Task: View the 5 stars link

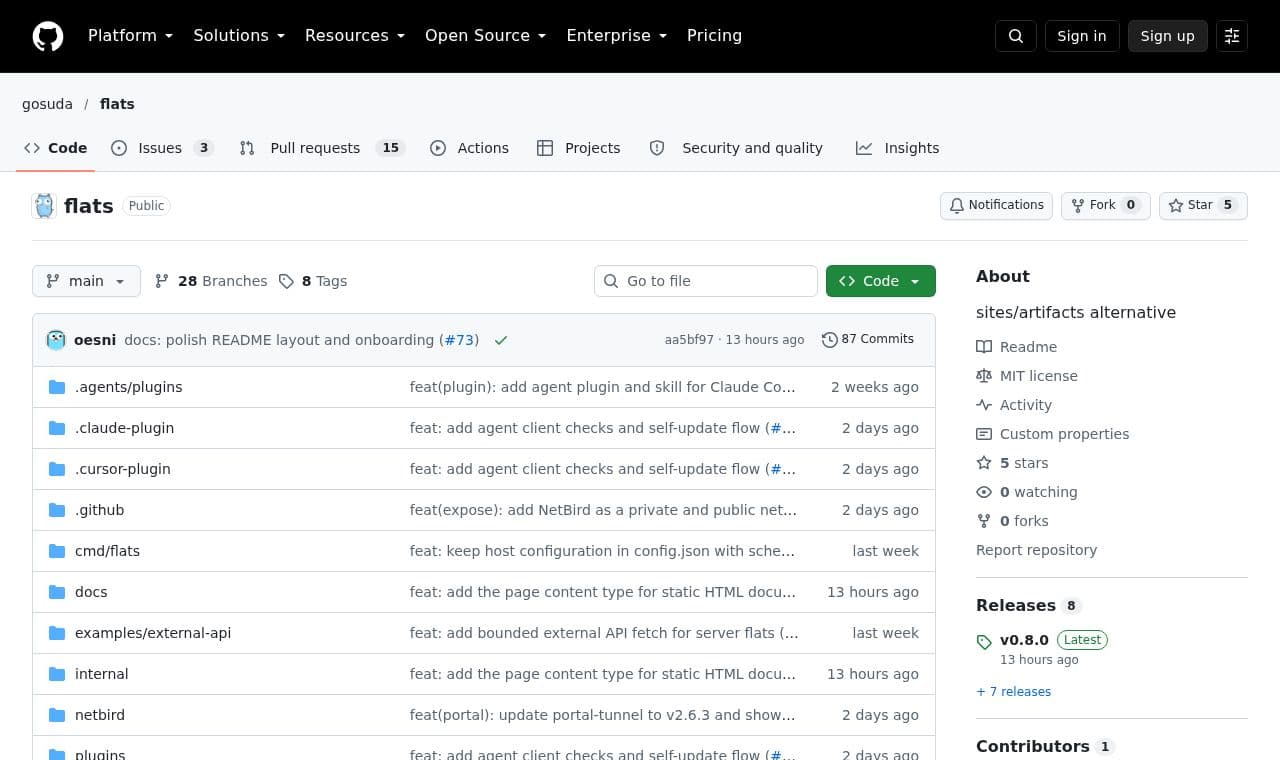Action: pos(1012,463)
